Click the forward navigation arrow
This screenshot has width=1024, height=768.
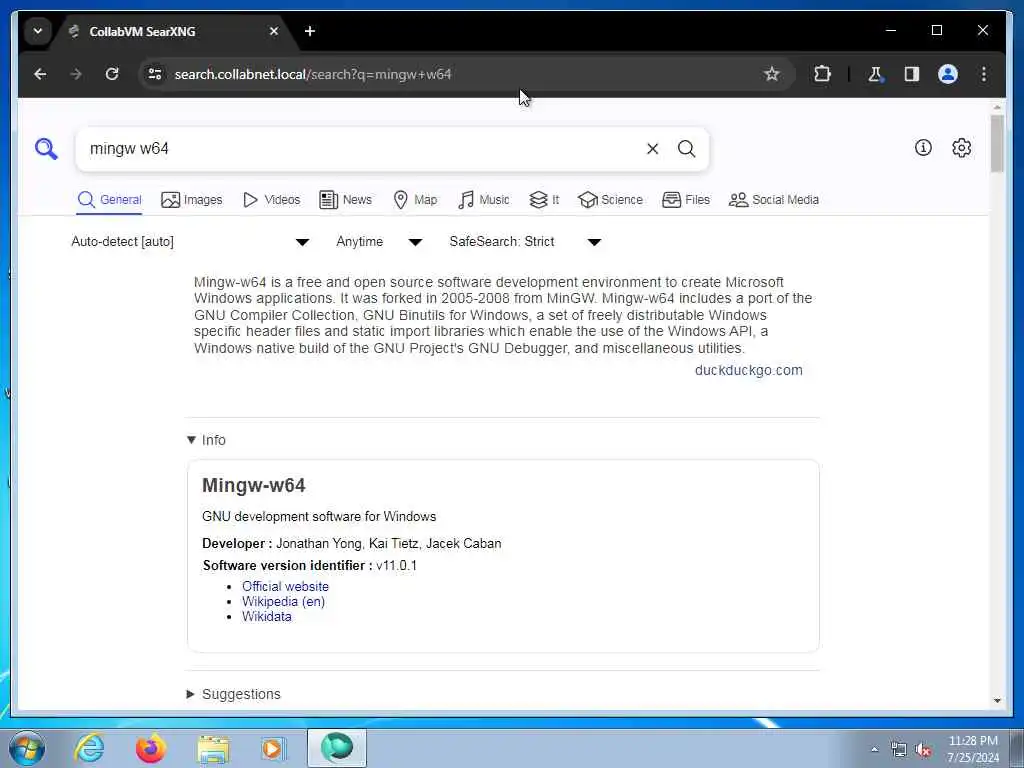pyautogui.click(x=76, y=74)
